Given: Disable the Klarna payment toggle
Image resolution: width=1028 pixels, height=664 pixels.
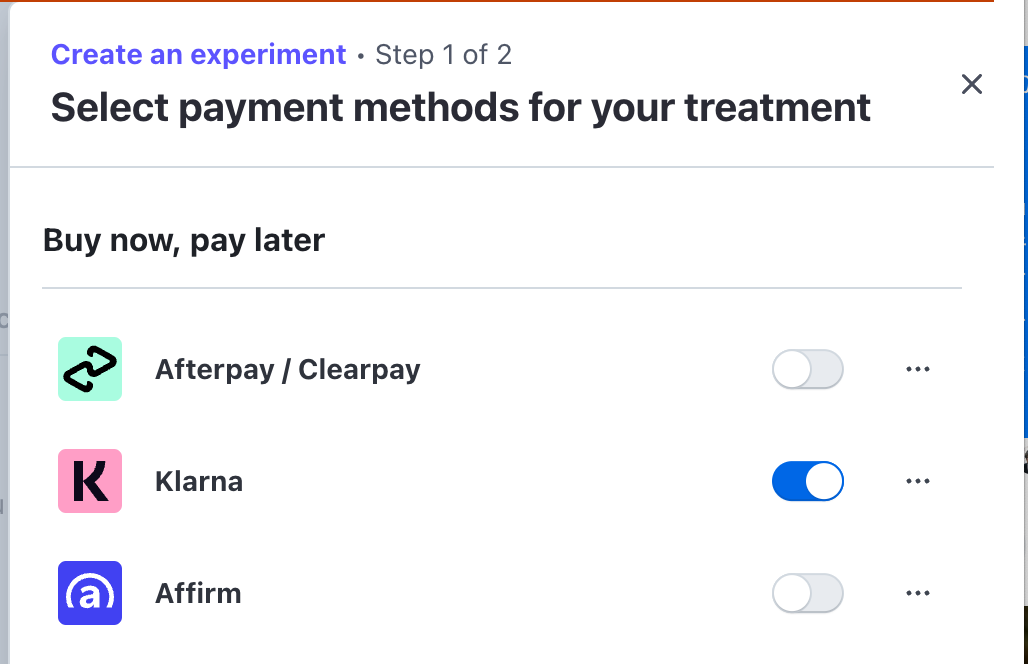Looking at the screenshot, I should click(807, 481).
